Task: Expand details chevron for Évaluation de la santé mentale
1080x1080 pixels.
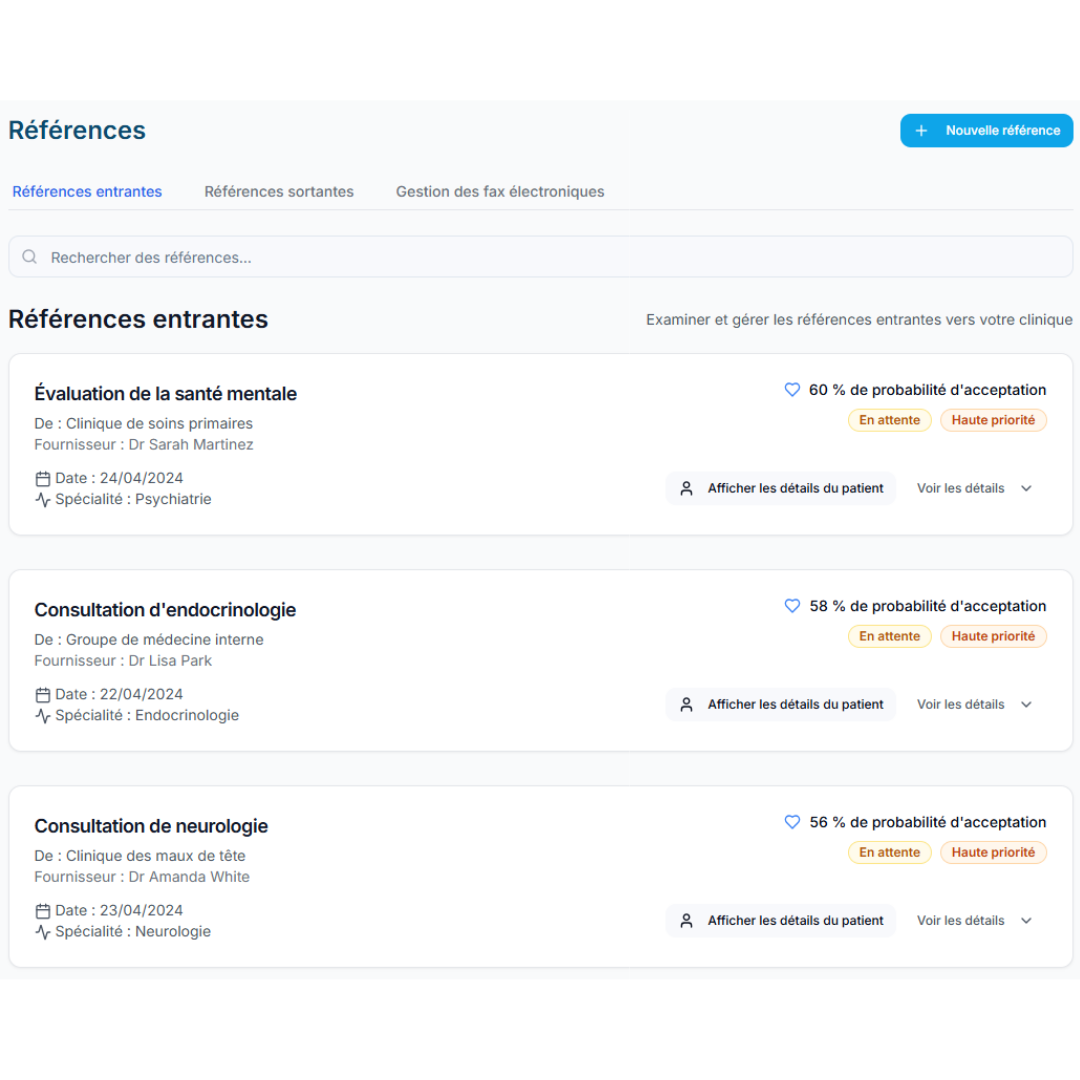Action: tap(1026, 488)
